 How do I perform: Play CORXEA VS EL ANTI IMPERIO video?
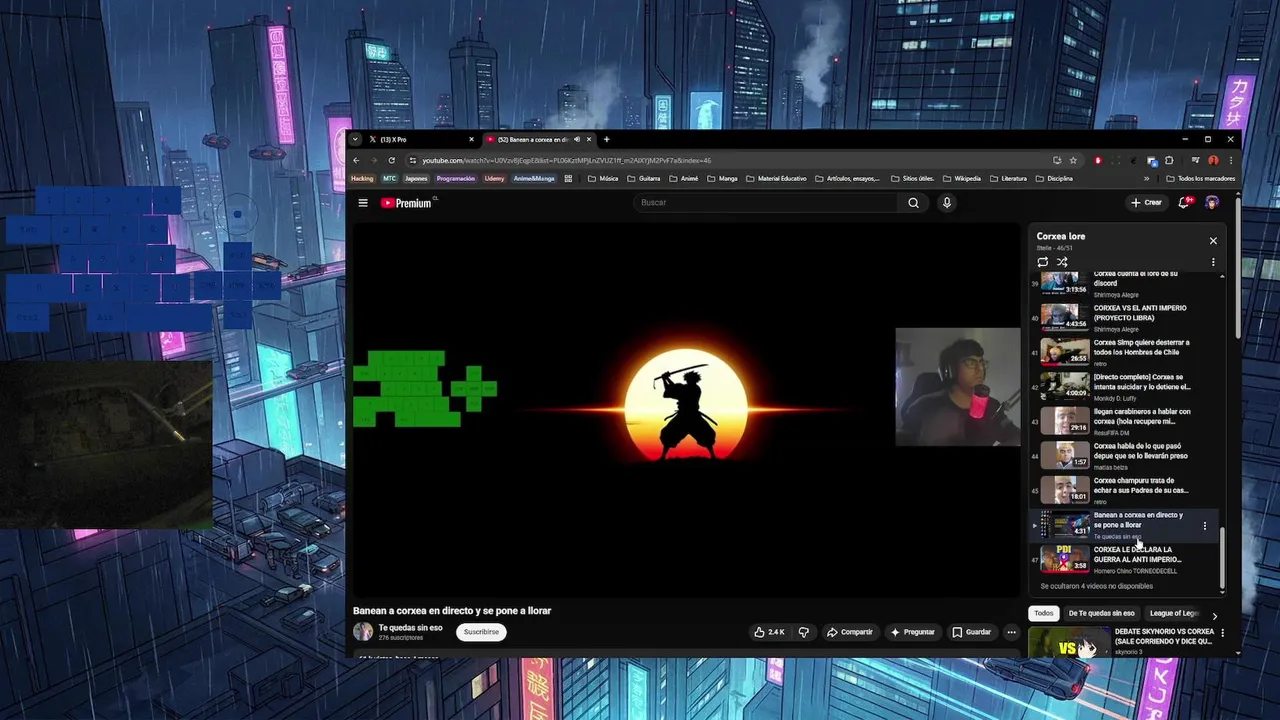click(x=1124, y=317)
